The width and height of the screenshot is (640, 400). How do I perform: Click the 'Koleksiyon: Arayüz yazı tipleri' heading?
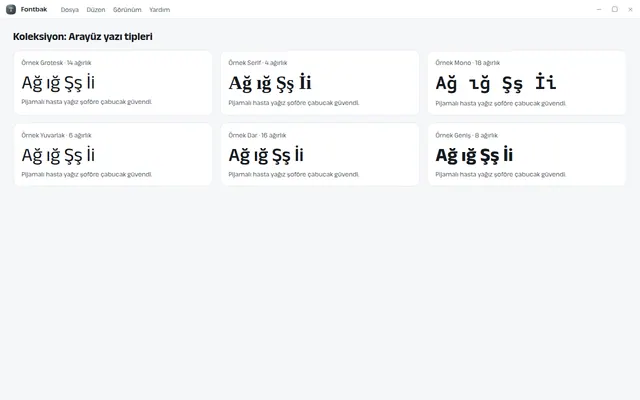pos(83,37)
